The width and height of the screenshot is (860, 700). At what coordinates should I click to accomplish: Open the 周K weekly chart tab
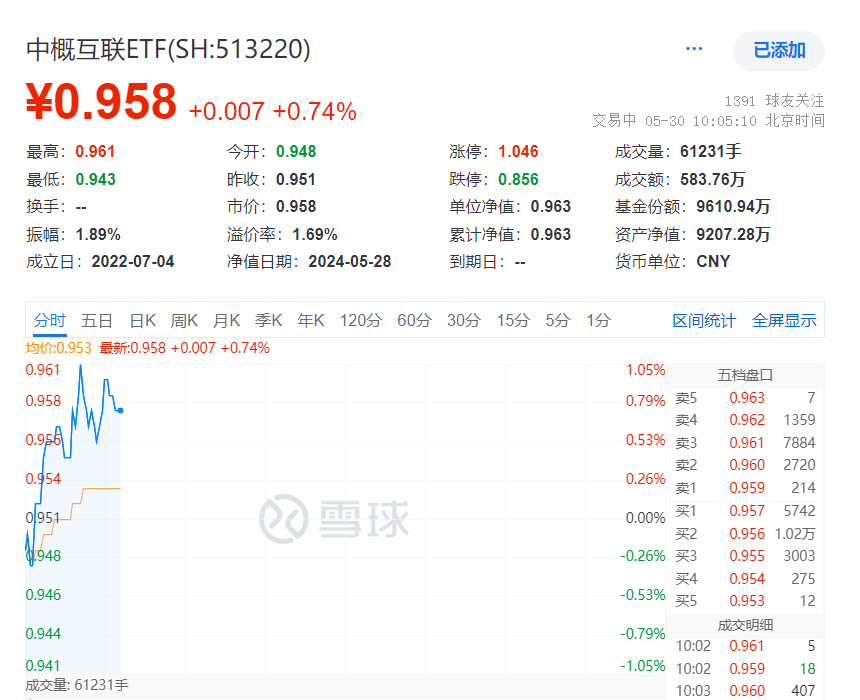coord(184,321)
